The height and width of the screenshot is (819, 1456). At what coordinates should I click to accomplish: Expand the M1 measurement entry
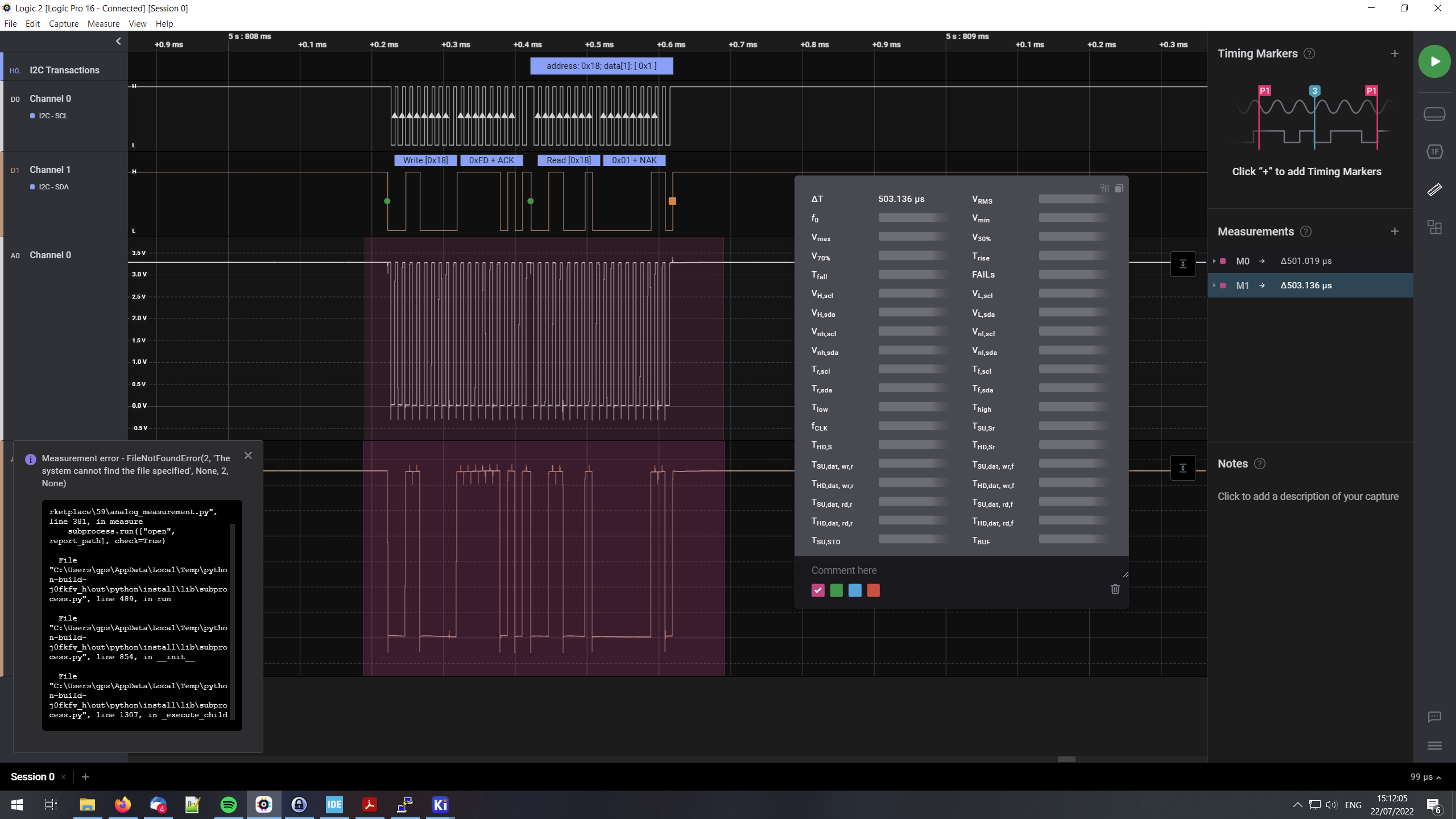pos(1214,286)
